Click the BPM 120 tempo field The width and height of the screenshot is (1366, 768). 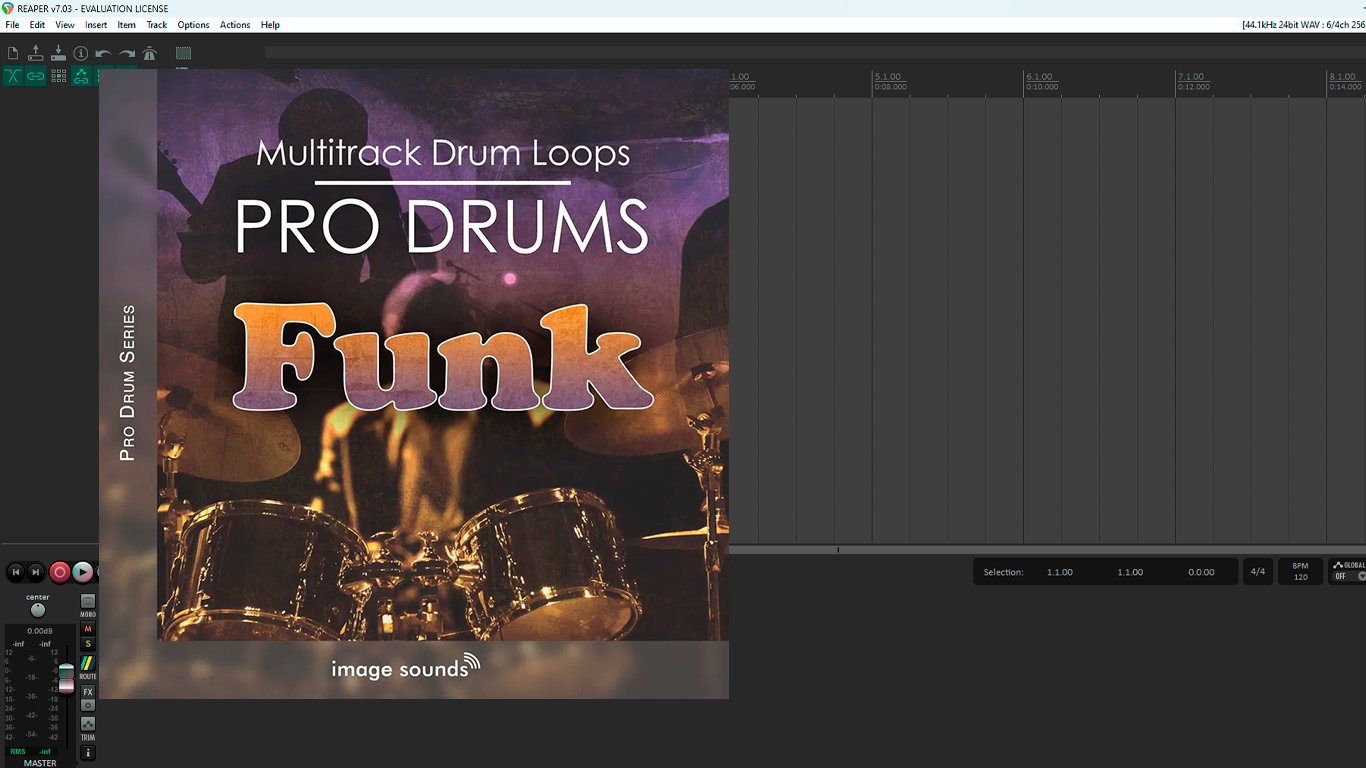pyautogui.click(x=1301, y=572)
